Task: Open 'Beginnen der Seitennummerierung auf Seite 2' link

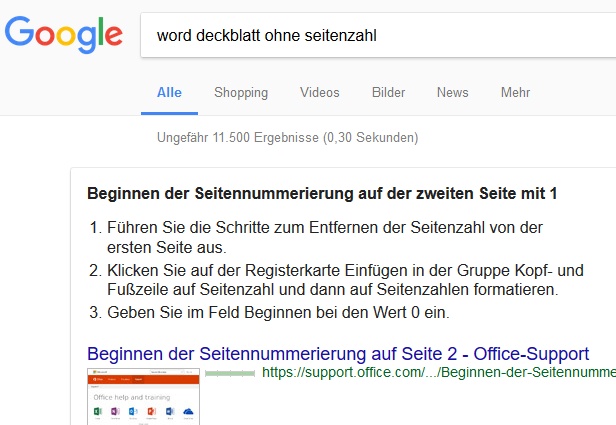Action: click(338, 354)
